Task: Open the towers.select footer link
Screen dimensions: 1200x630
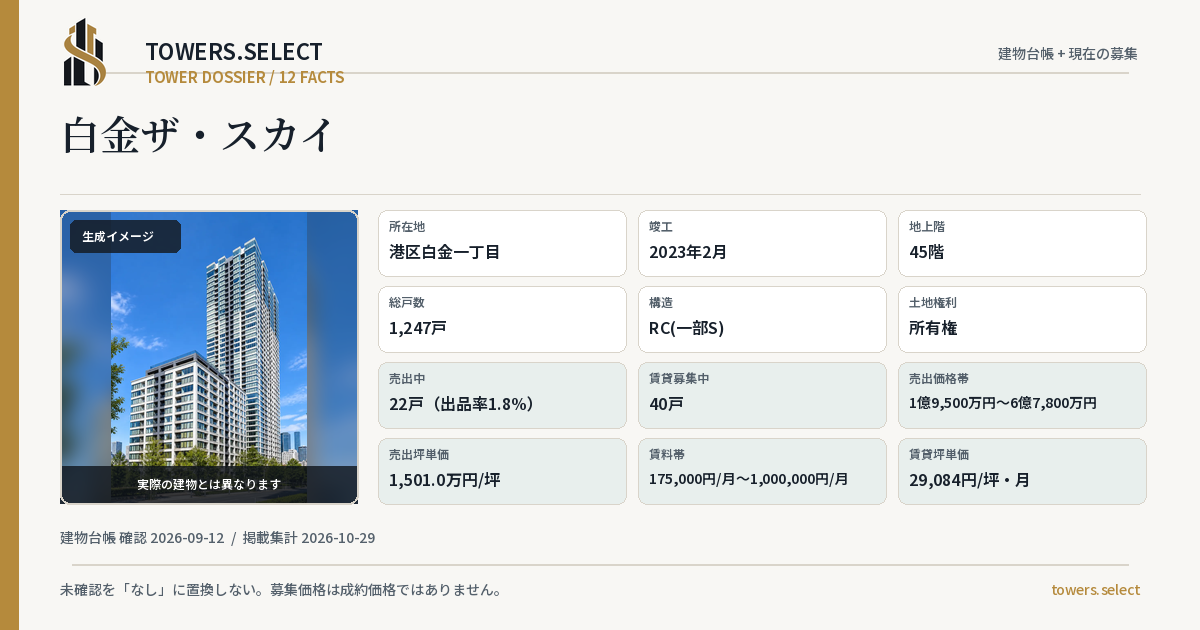Action: [1095, 590]
